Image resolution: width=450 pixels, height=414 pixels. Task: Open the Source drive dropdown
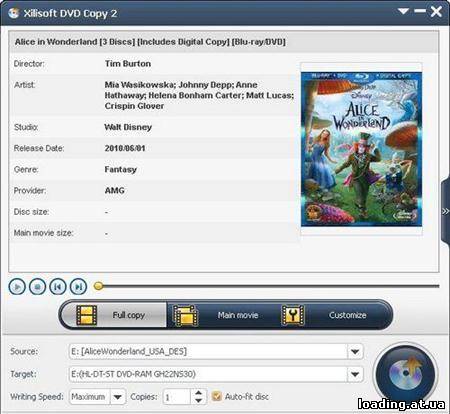coord(355,351)
